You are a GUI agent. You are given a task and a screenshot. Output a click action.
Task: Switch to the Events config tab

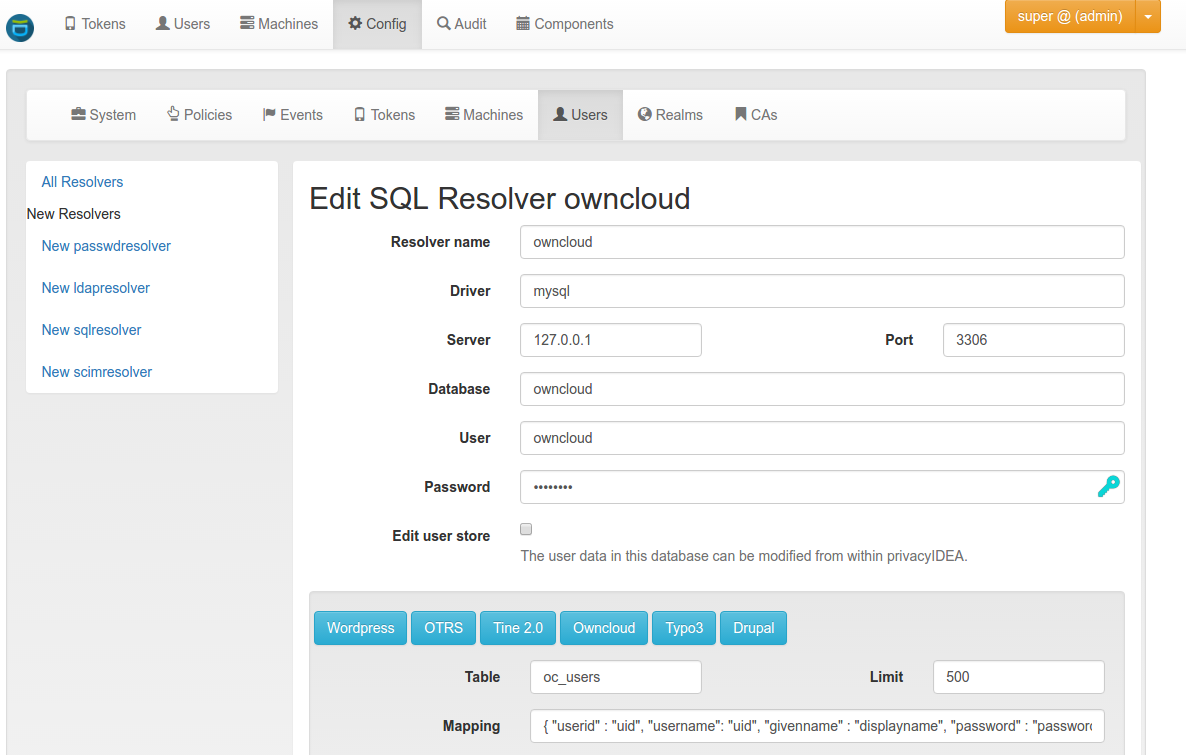[x=293, y=115]
